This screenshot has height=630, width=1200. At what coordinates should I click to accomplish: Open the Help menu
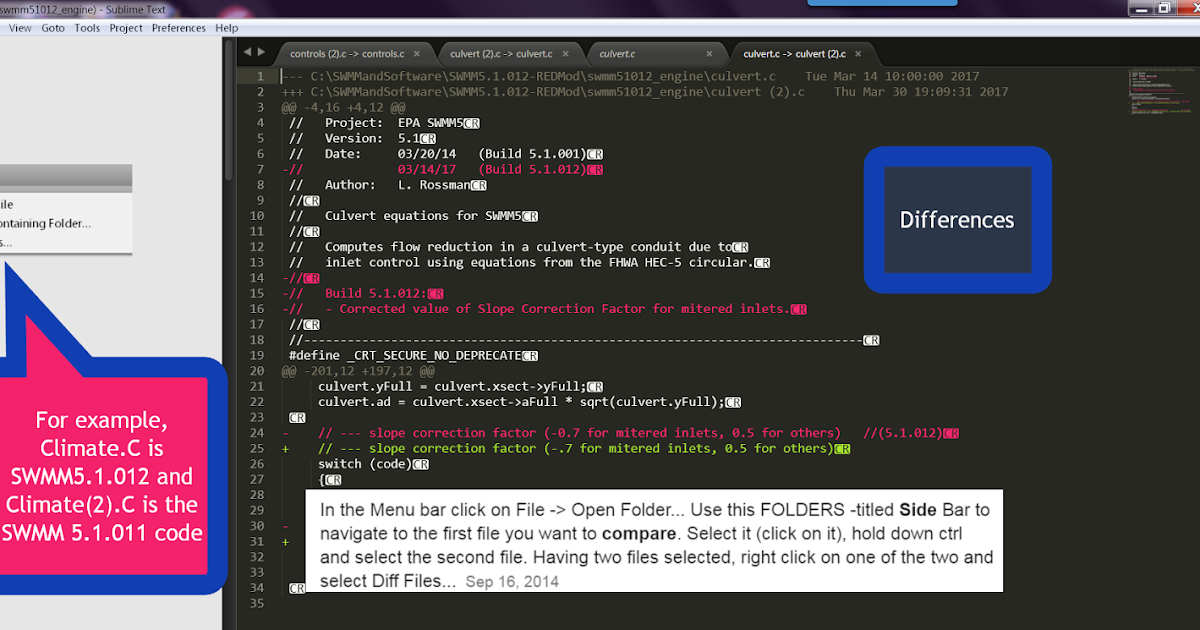[226, 28]
